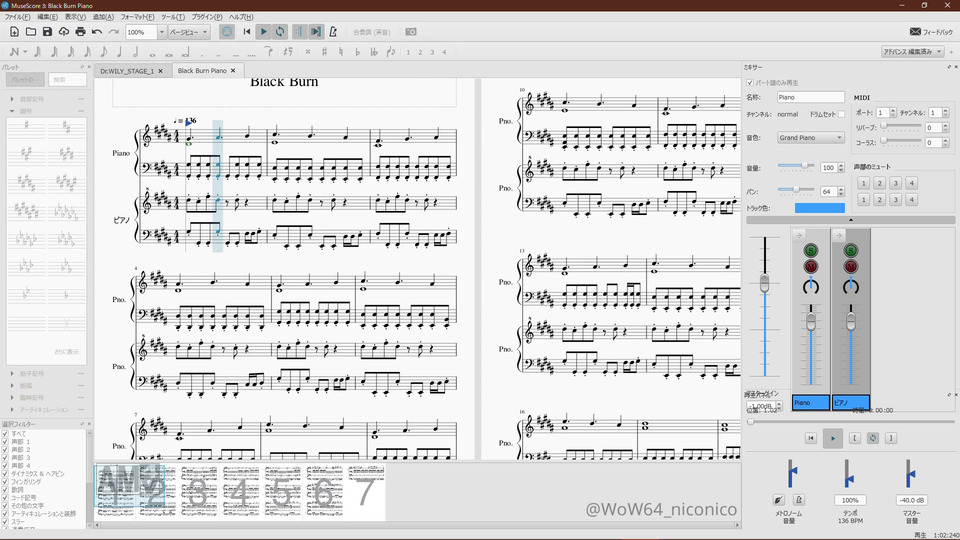Image resolution: width=960 pixels, height=540 pixels.
Task: Rewind playback to start in main toolbar
Action: (x=247, y=32)
